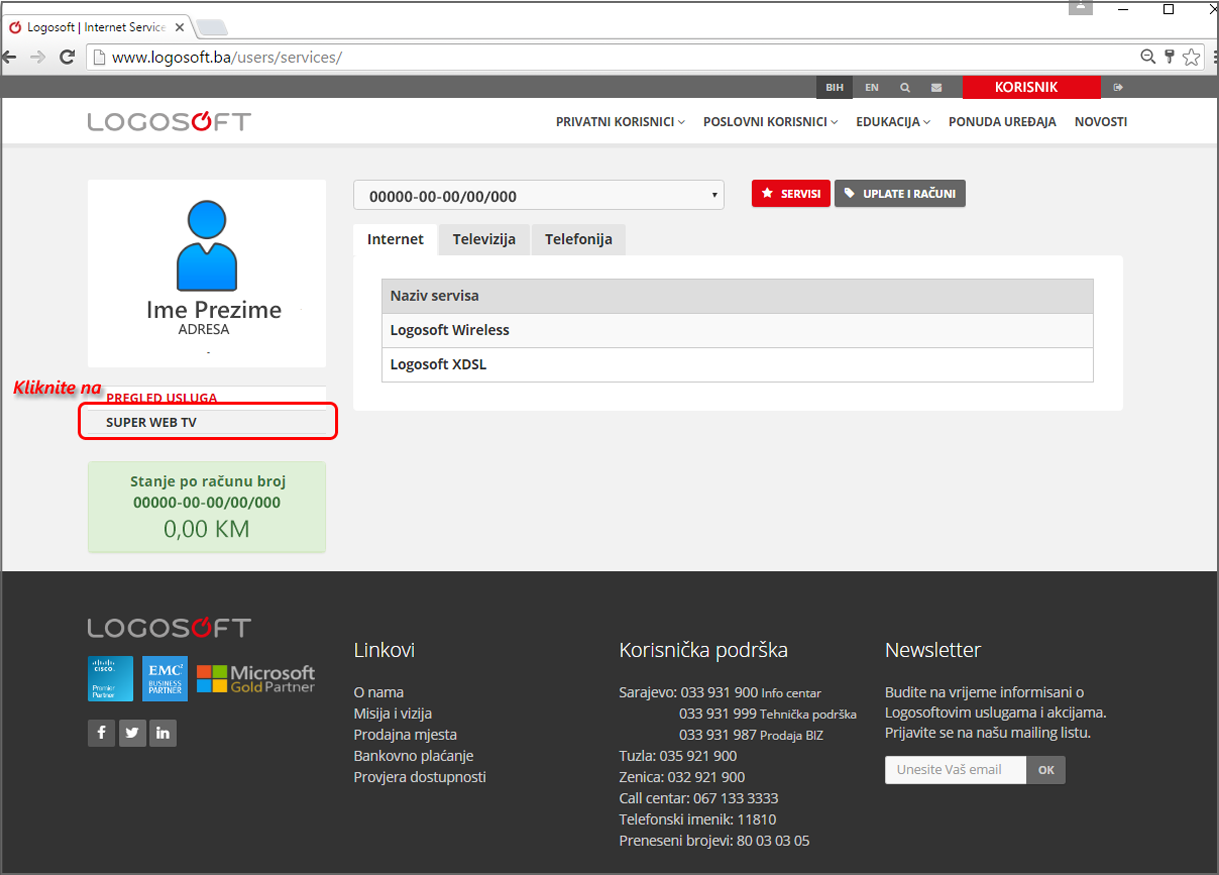Open Prodajna mjesta footer link

pyautogui.click(x=405, y=734)
